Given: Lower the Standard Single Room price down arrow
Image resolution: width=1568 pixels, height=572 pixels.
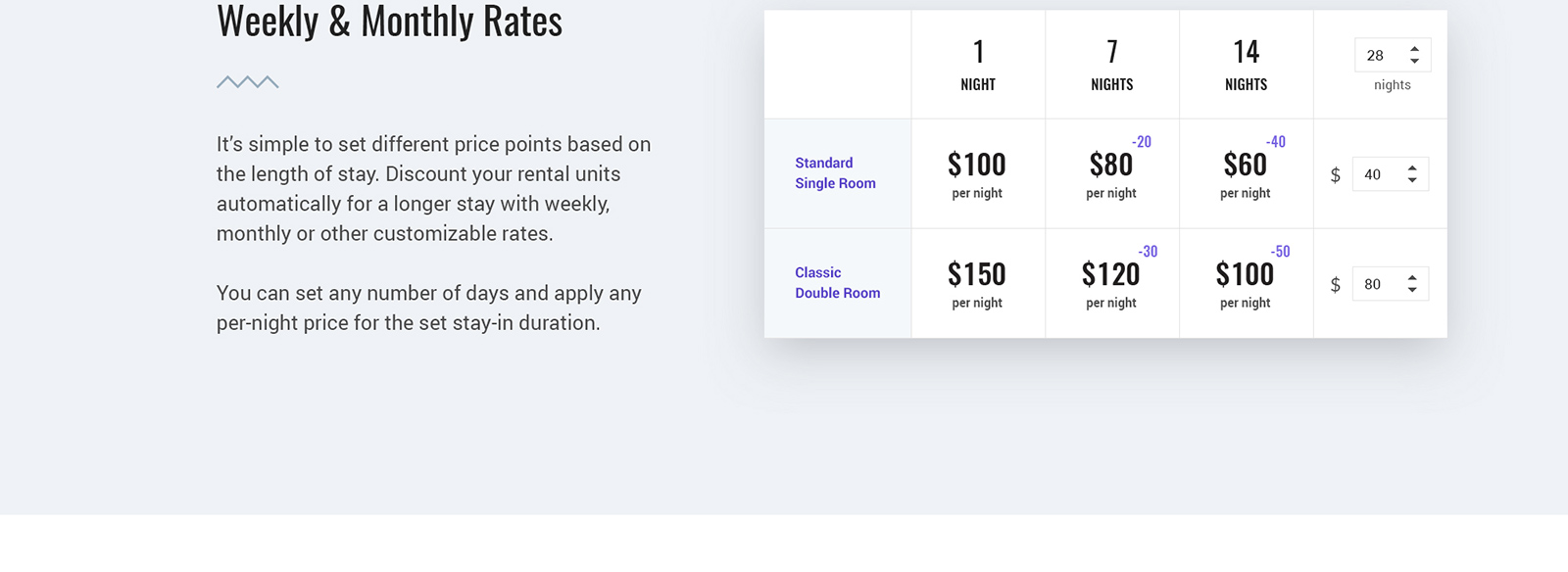Looking at the screenshot, I should 1412,180.
